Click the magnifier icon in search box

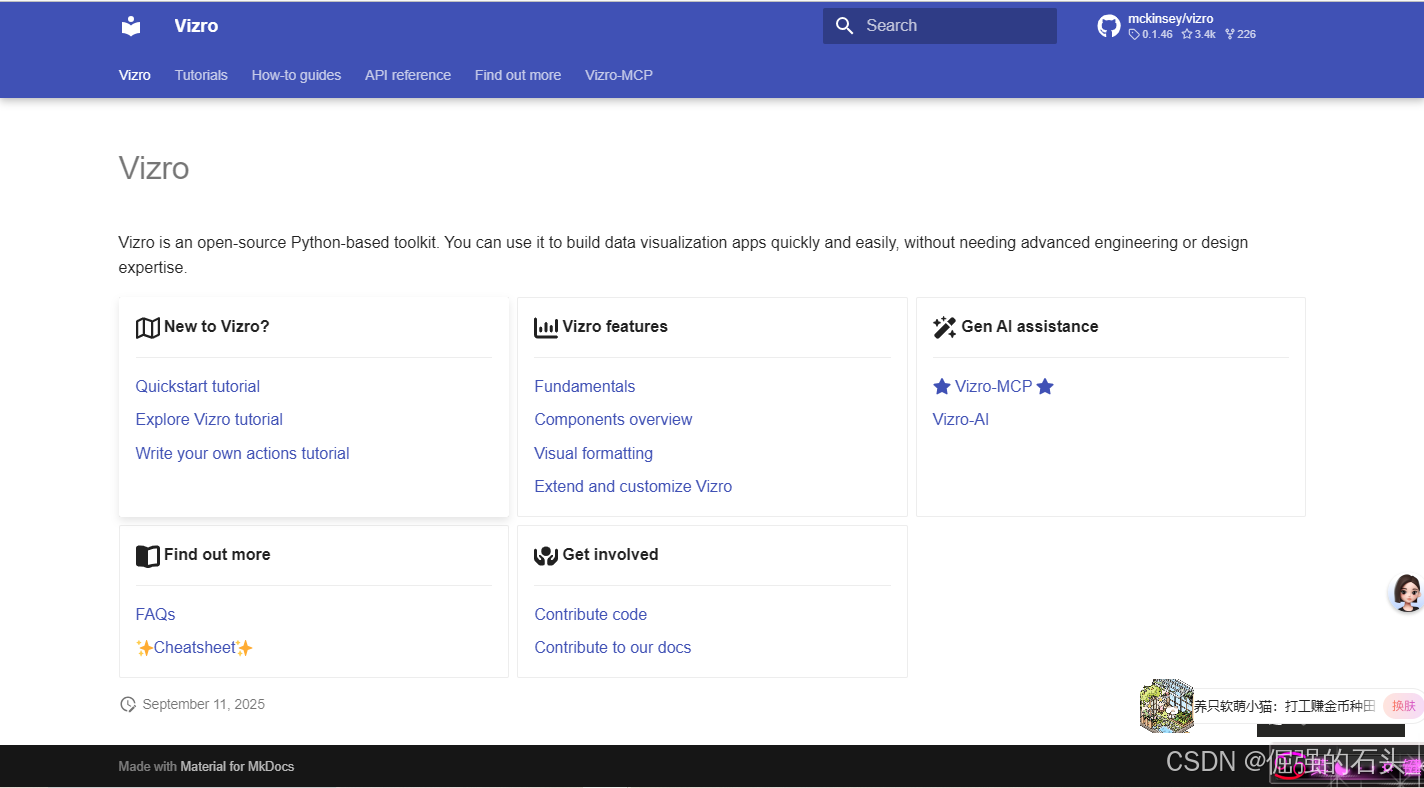click(x=845, y=26)
